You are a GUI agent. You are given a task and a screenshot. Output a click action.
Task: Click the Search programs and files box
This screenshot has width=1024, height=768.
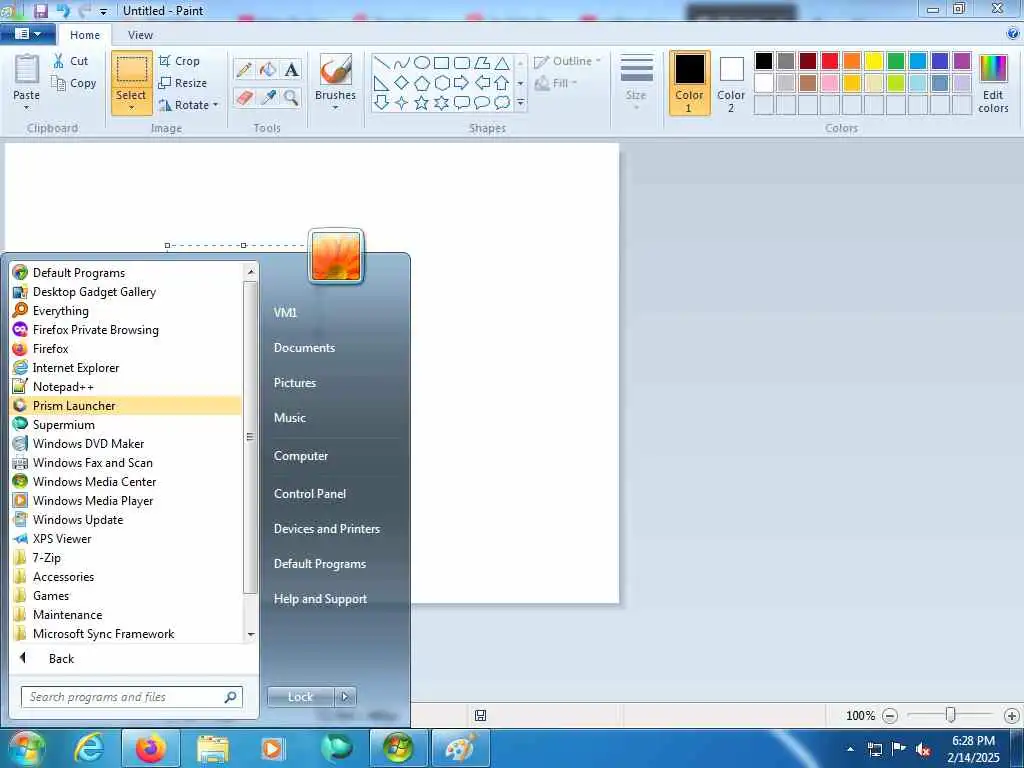tap(132, 697)
